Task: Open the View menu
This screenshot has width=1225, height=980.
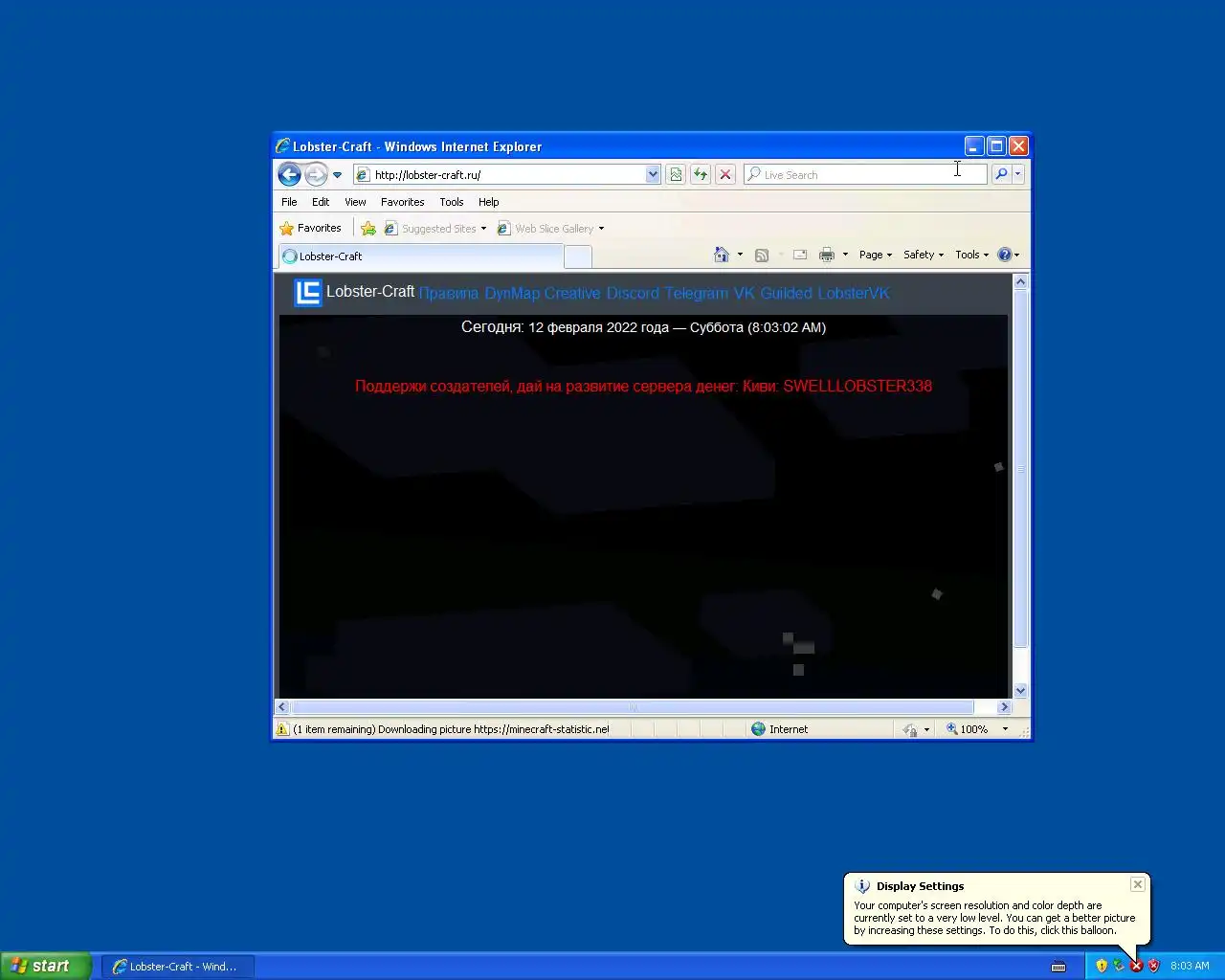Action: [355, 202]
